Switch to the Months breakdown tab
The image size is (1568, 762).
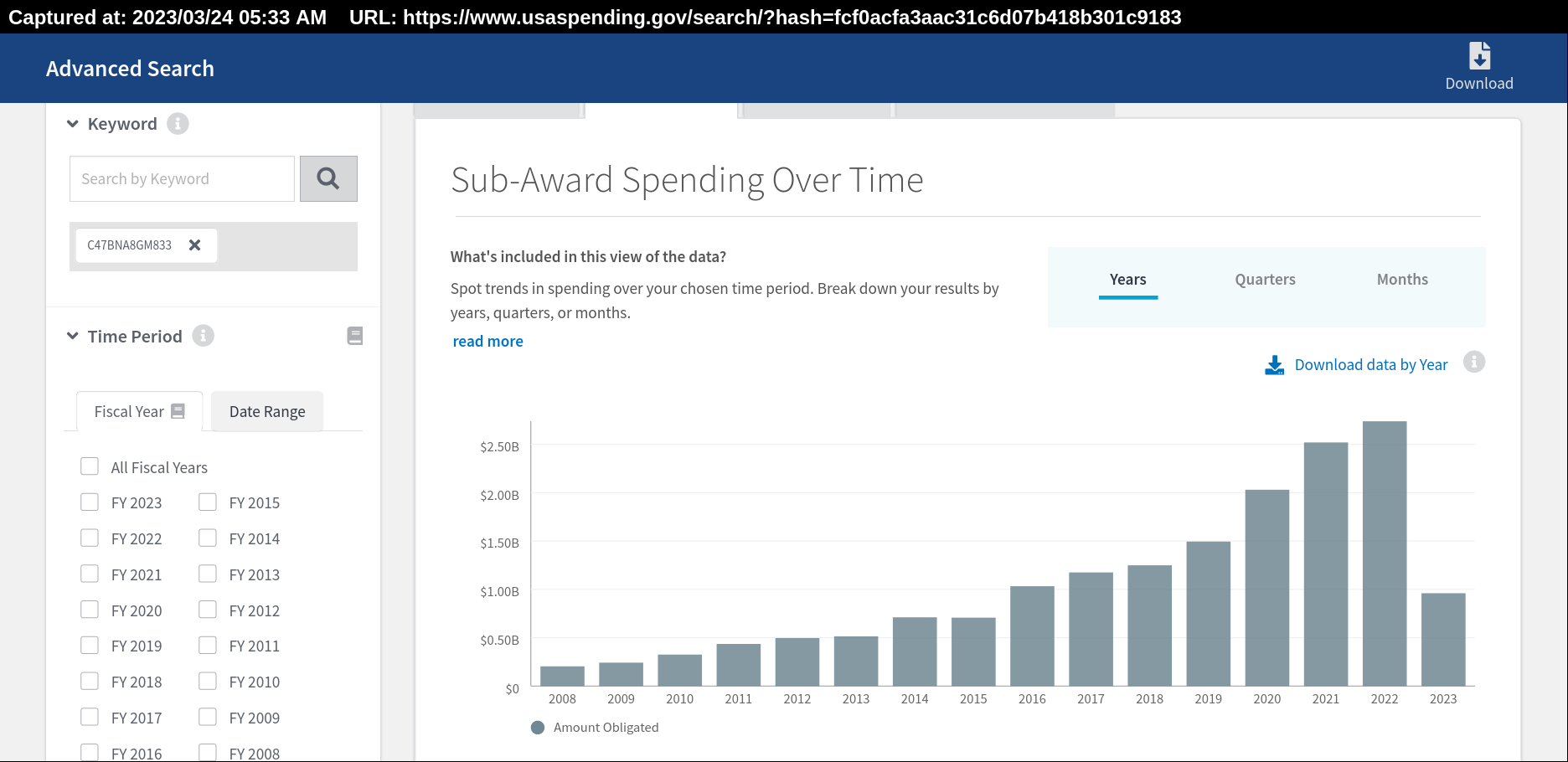(x=1402, y=280)
